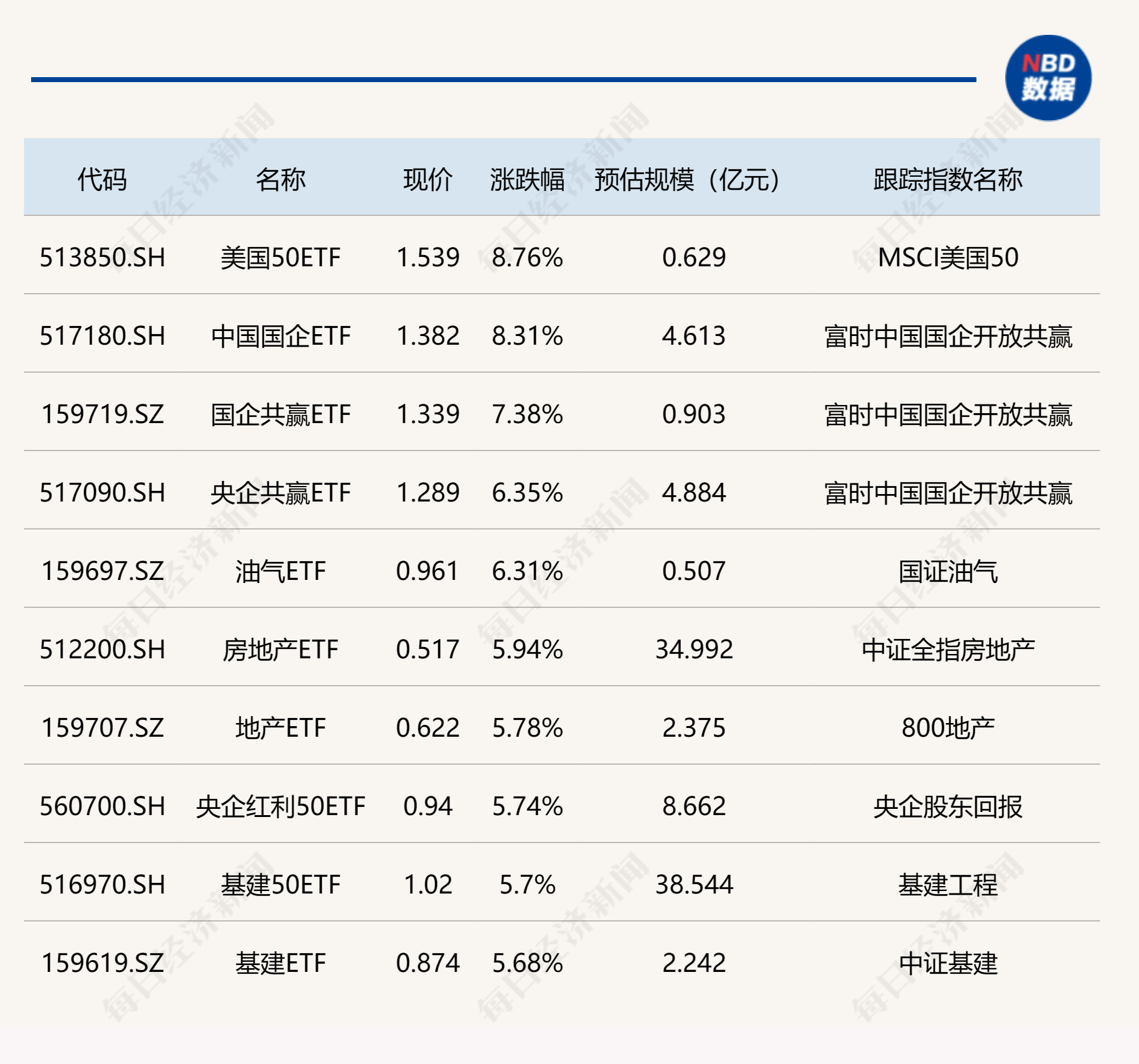The image size is (1139, 1064).
Task: Click change value 7.38%
Action: click(x=528, y=414)
